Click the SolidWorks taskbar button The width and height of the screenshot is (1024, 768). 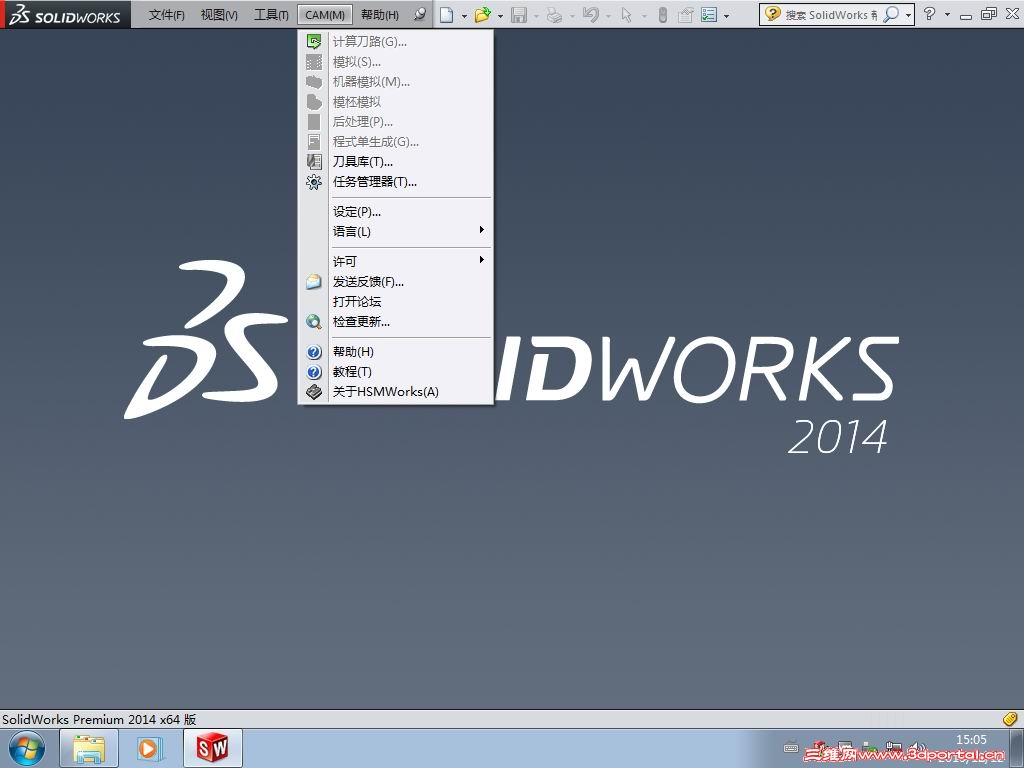pos(213,748)
